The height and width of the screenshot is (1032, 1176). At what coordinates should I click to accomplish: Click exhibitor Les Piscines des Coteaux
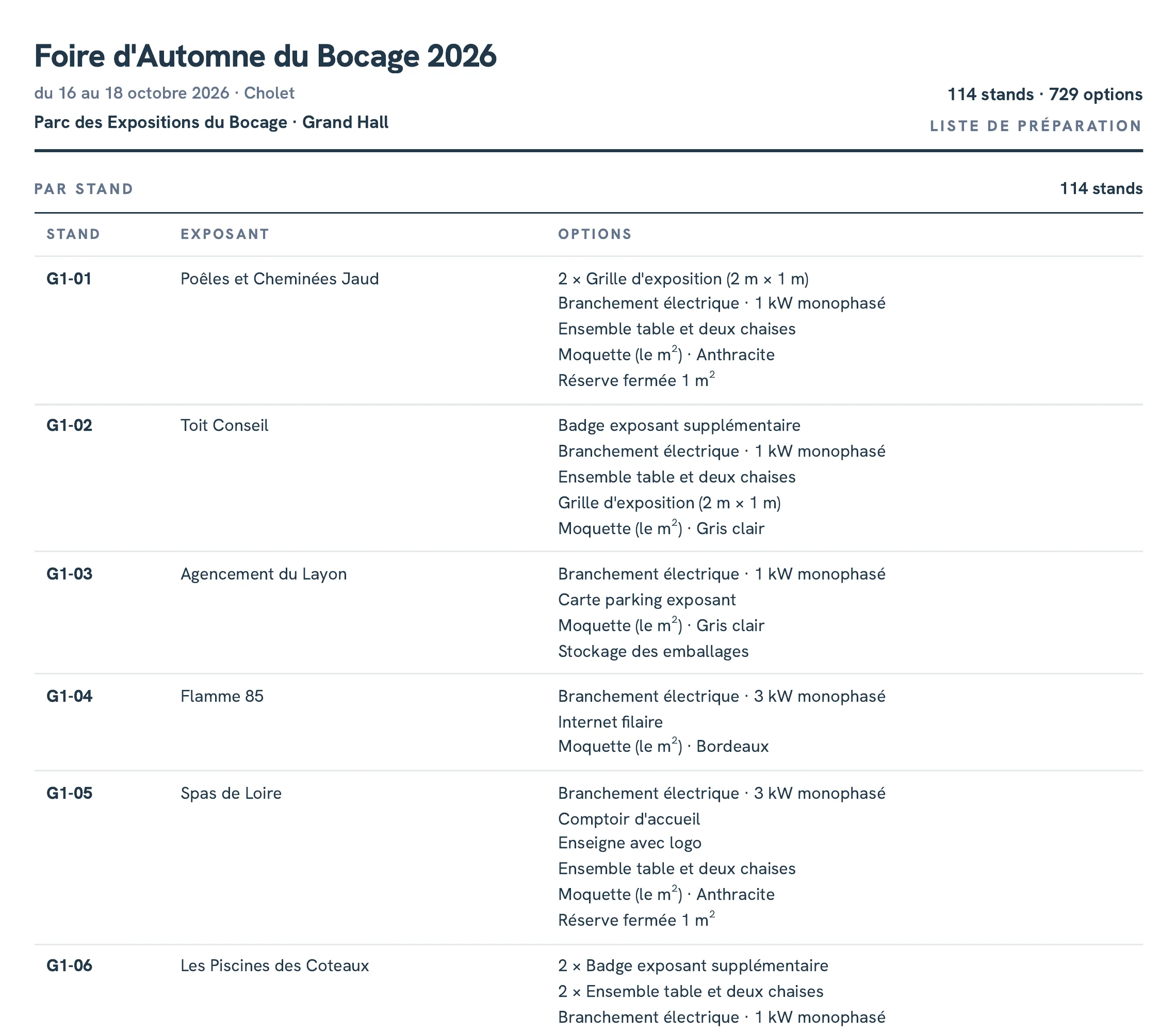pos(274,966)
